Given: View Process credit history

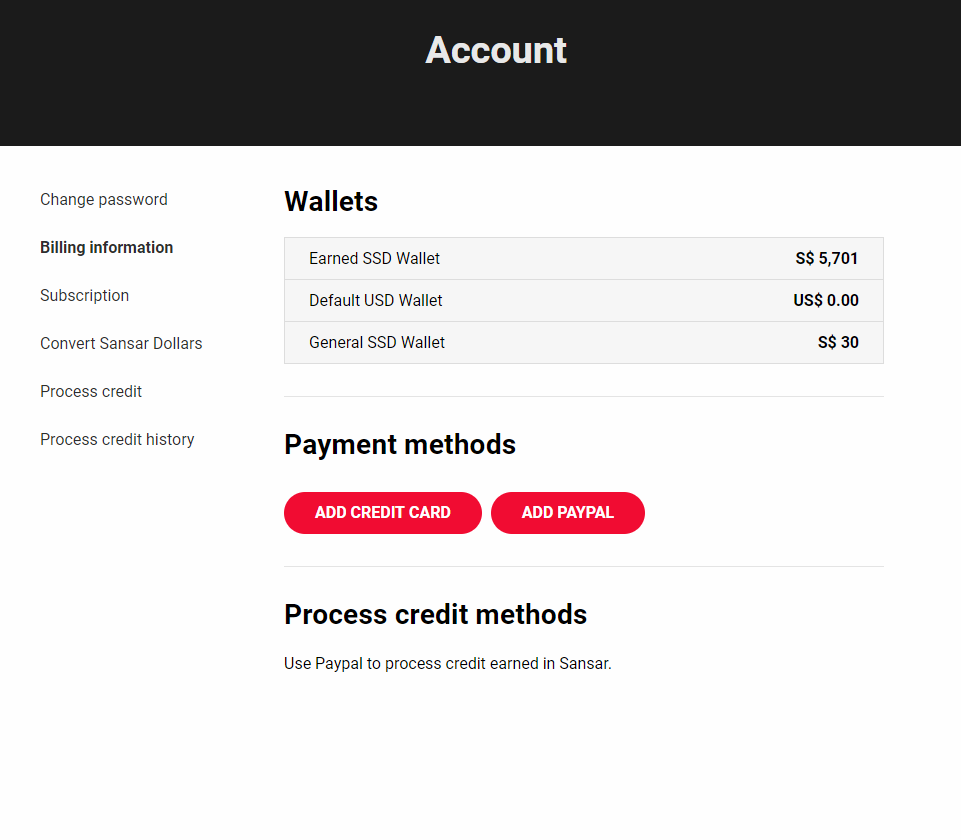Looking at the screenshot, I should pos(117,440).
